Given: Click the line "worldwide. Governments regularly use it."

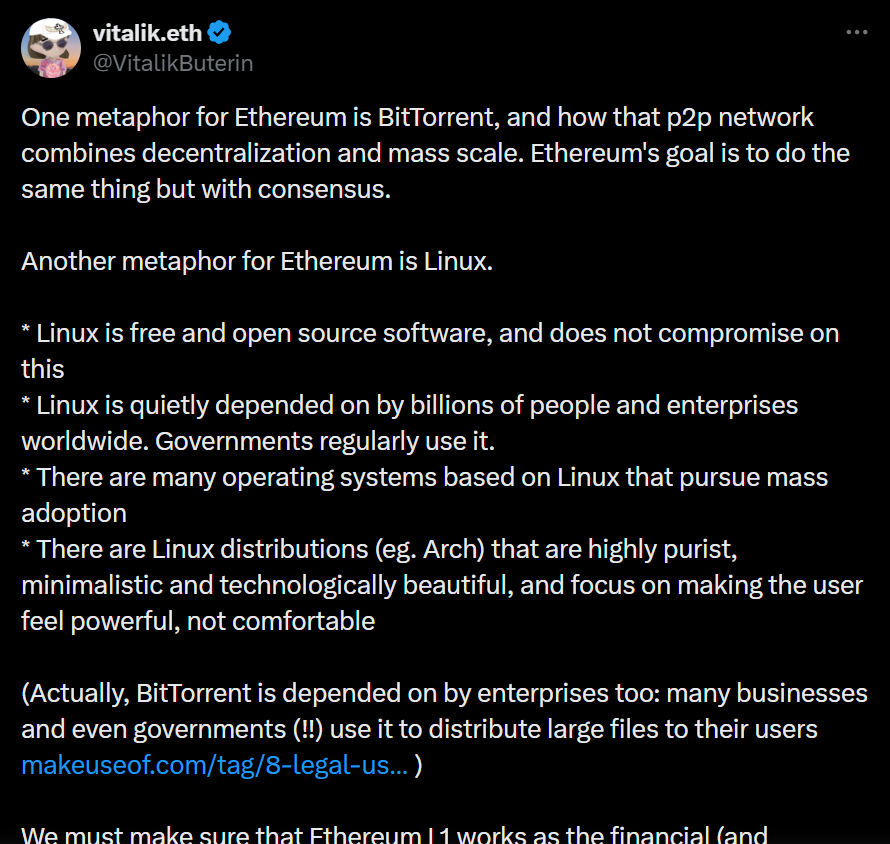Looking at the screenshot, I should click(259, 441).
